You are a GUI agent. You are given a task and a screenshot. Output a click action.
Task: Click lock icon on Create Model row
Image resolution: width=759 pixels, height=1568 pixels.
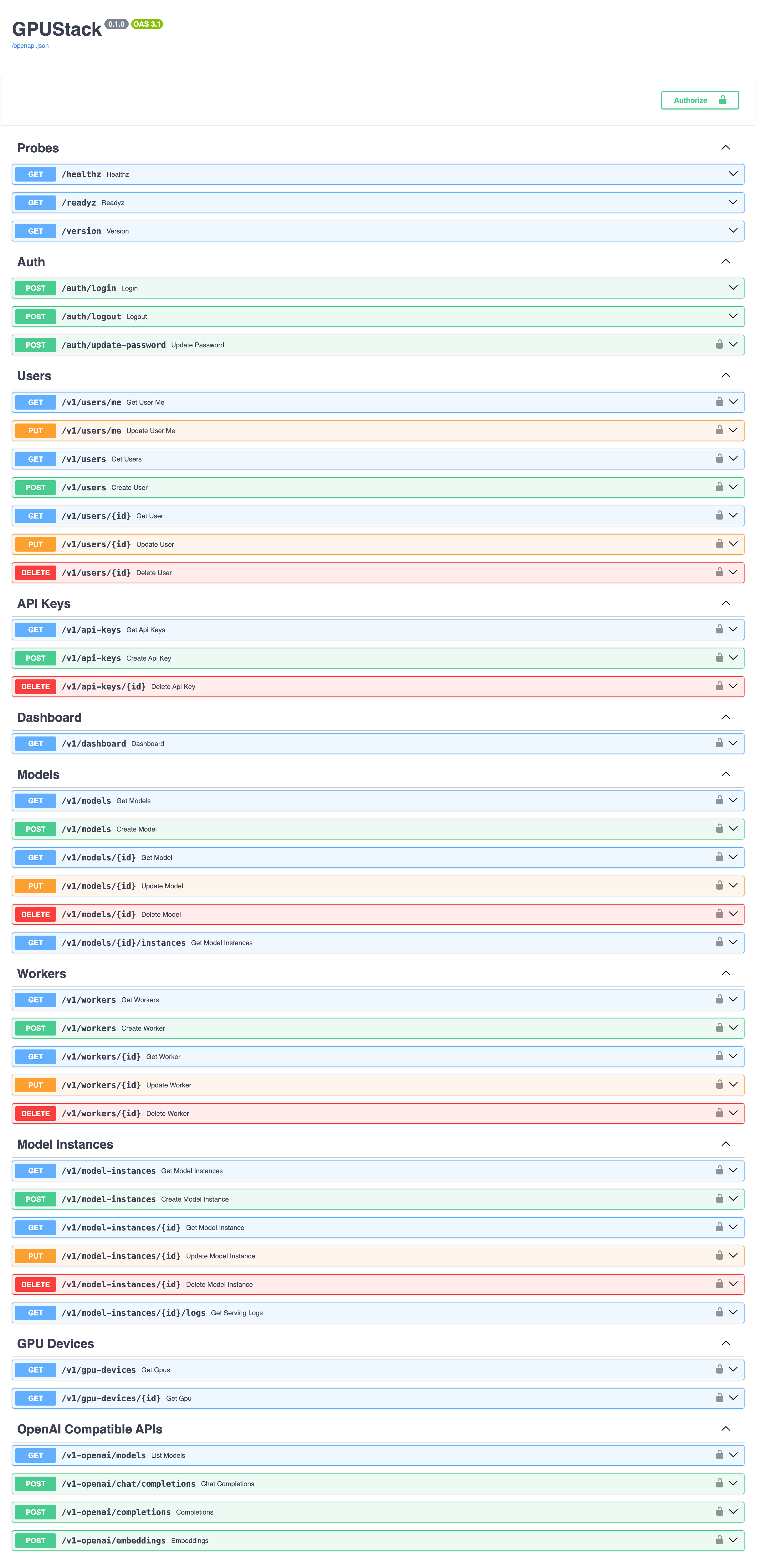point(719,828)
